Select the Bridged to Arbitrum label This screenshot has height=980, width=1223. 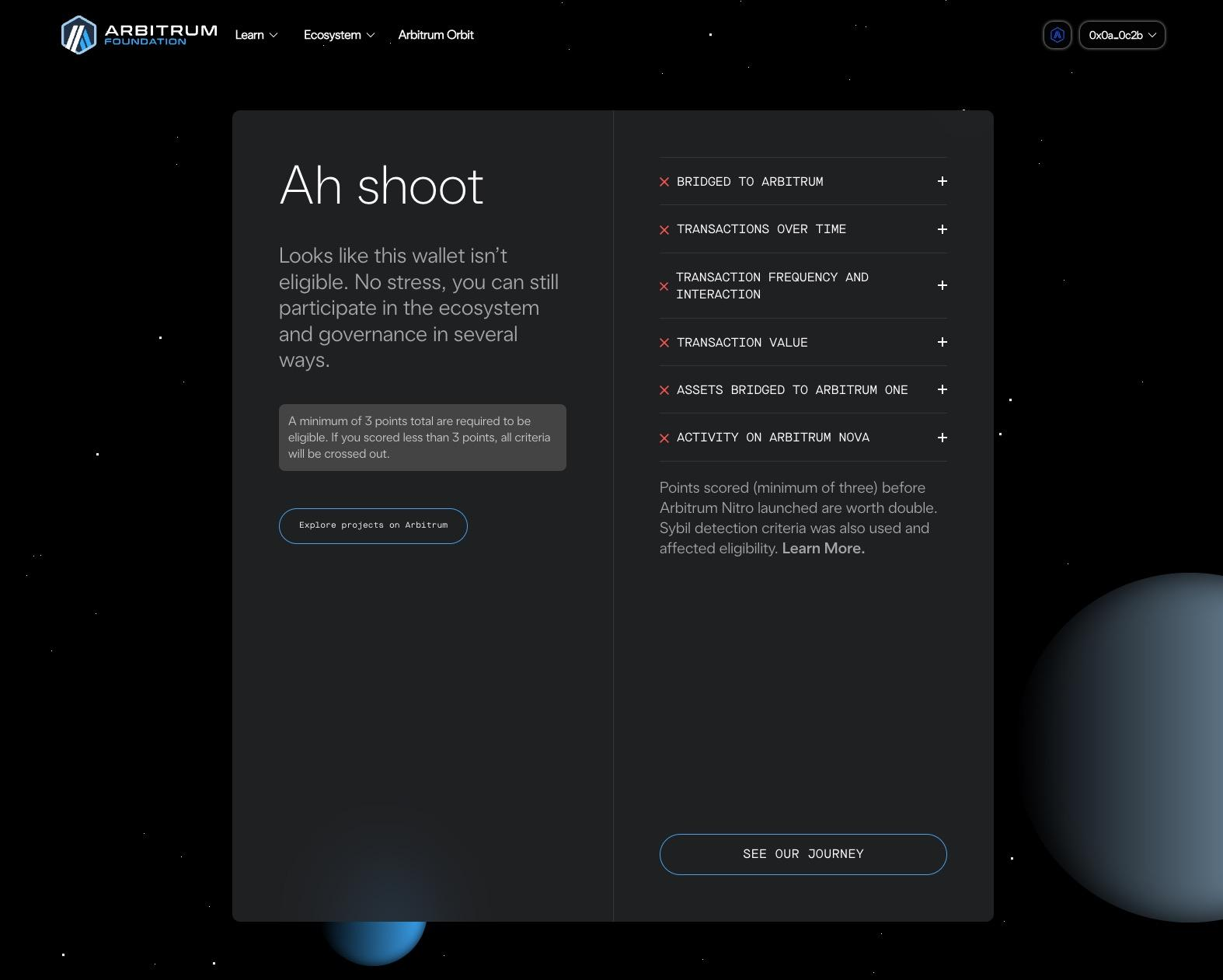click(x=750, y=181)
